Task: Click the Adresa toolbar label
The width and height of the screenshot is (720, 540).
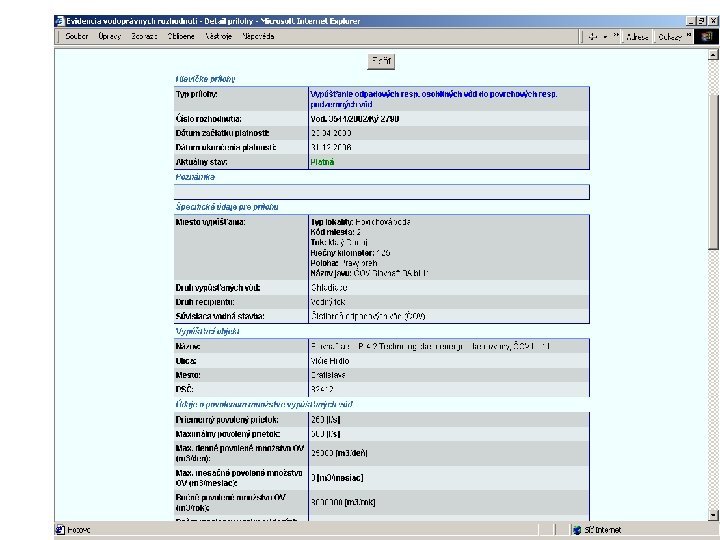Action: point(637,37)
